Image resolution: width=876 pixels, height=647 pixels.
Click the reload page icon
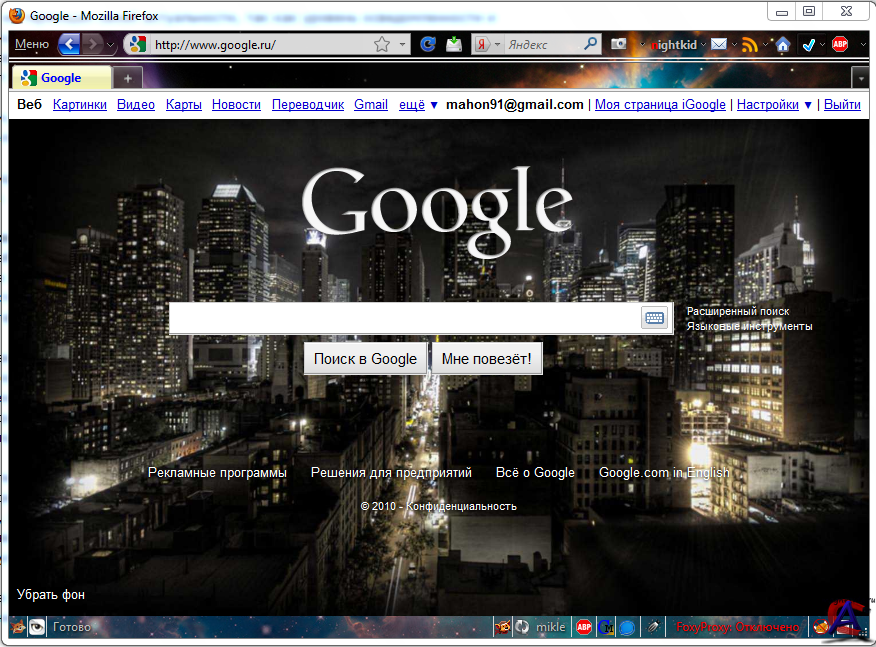pos(427,44)
